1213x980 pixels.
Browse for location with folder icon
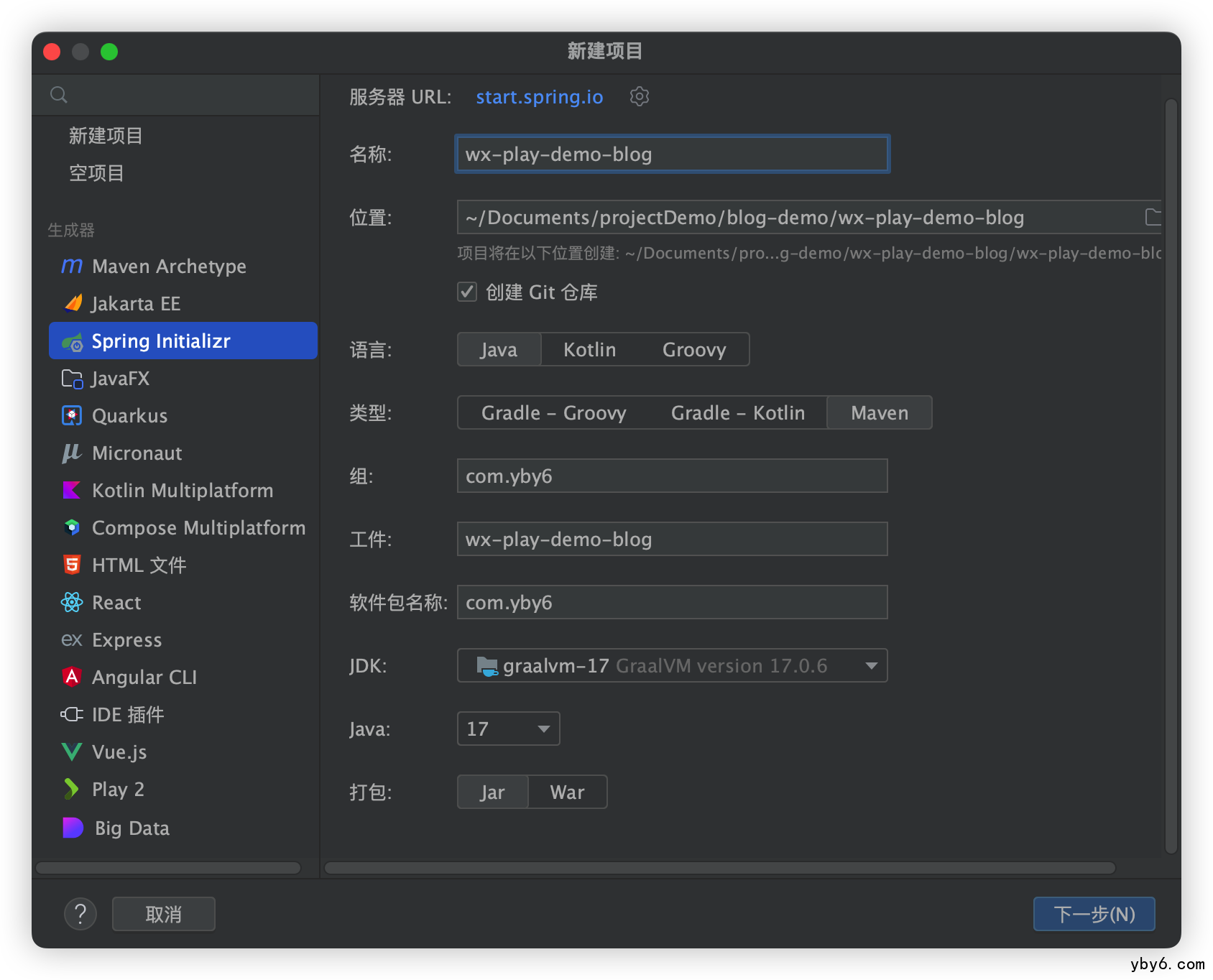click(x=1153, y=217)
